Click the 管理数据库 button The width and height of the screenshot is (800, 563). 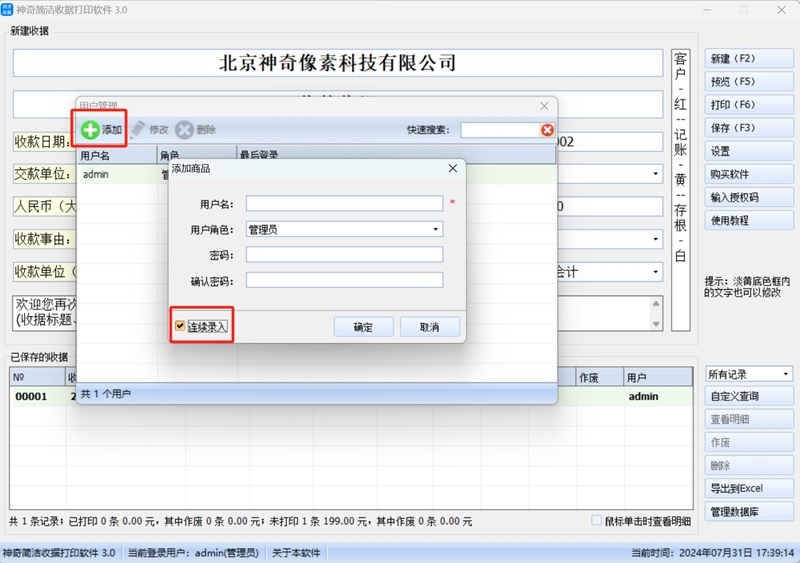coord(749,511)
